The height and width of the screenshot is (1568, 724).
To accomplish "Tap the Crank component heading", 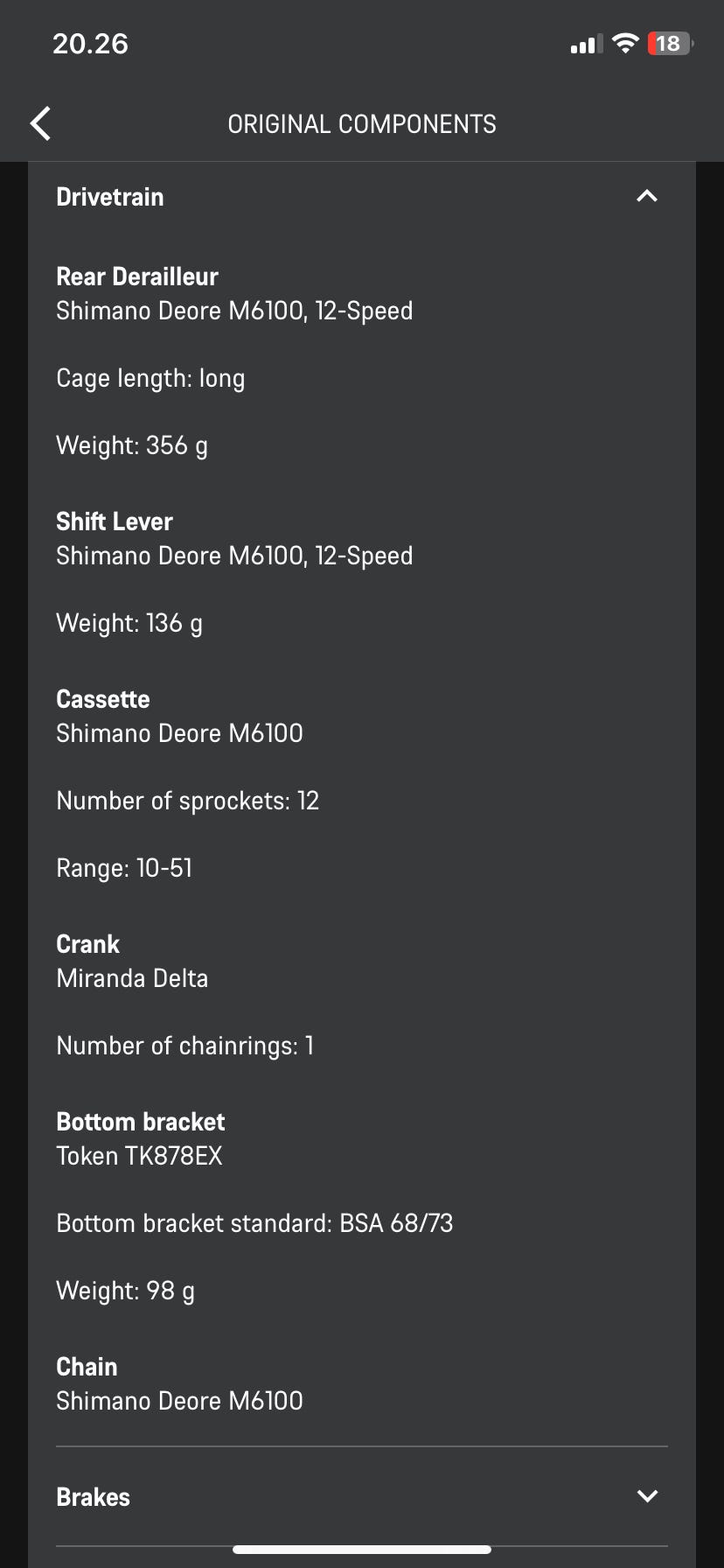I will tap(88, 944).
